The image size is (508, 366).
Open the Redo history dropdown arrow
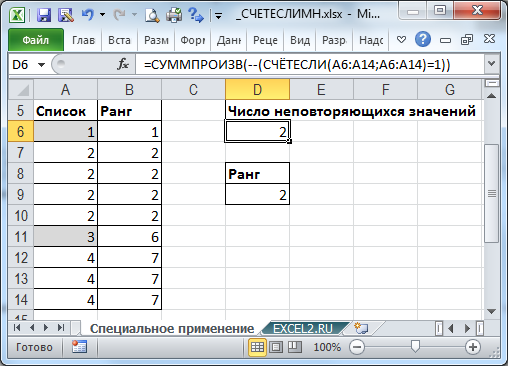click(134, 15)
